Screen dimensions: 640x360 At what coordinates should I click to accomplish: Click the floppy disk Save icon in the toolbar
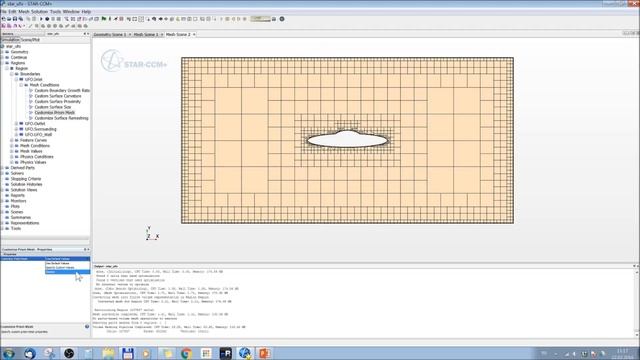pyautogui.click(x=15, y=19)
